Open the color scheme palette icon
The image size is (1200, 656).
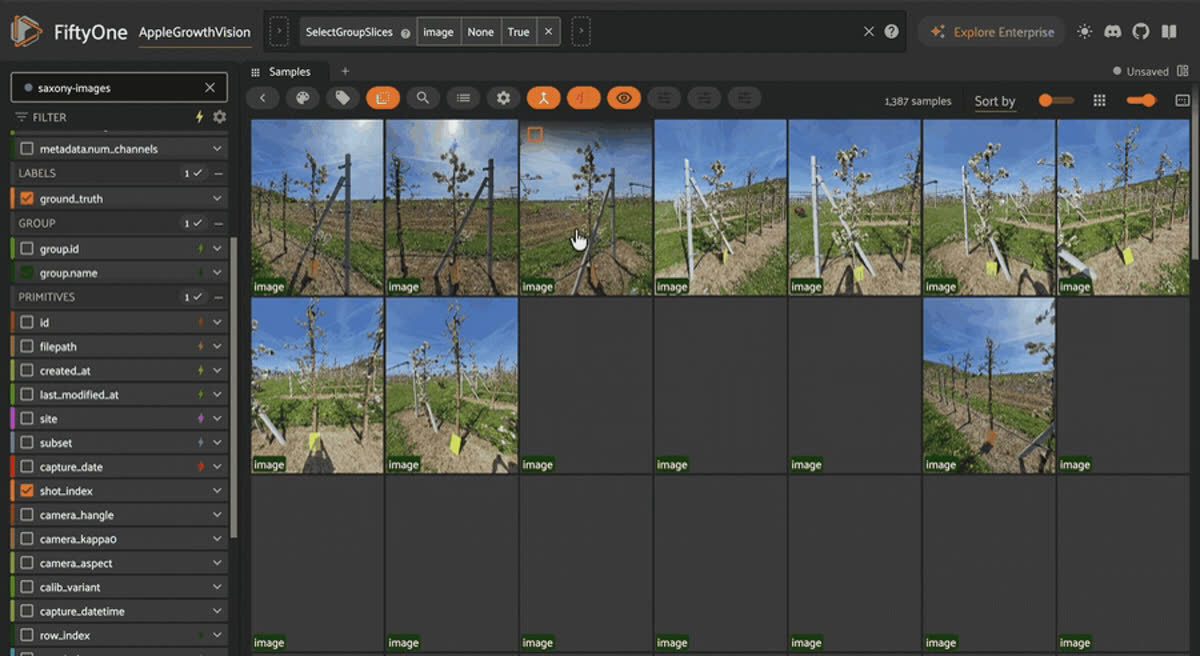[x=302, y=98]
